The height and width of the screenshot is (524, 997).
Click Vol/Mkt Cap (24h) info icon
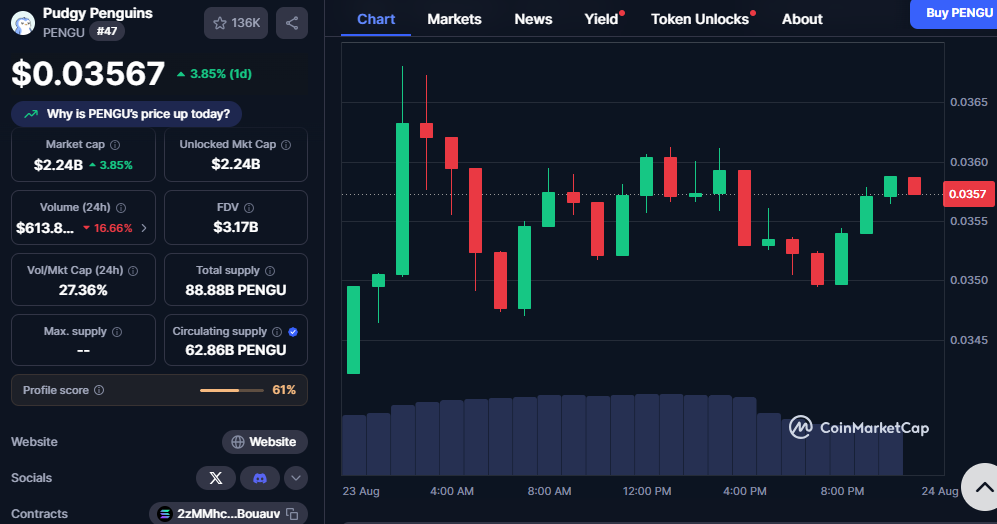point(133,271)
